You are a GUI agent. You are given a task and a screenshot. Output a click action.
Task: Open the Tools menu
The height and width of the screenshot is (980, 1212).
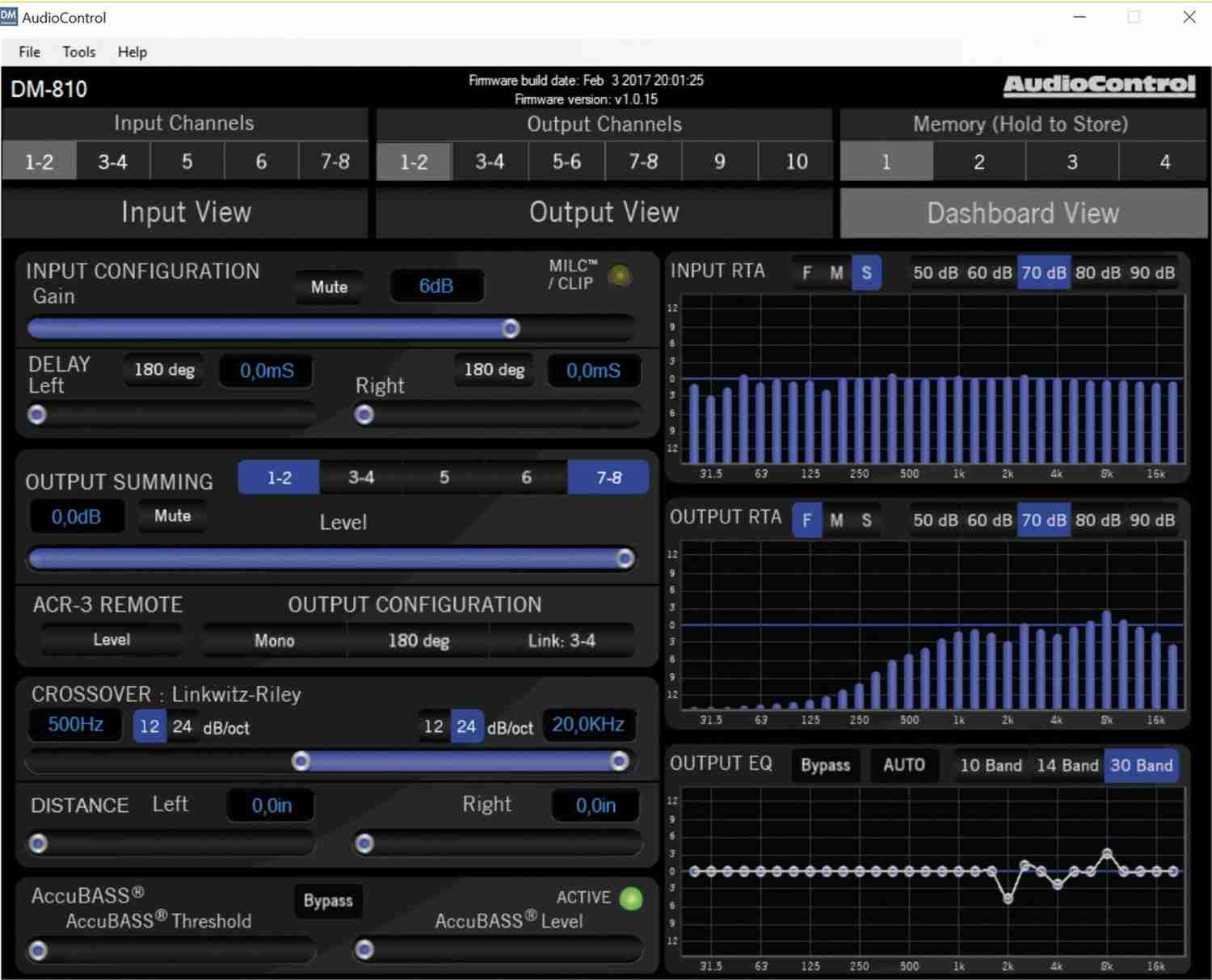(79, 52)
